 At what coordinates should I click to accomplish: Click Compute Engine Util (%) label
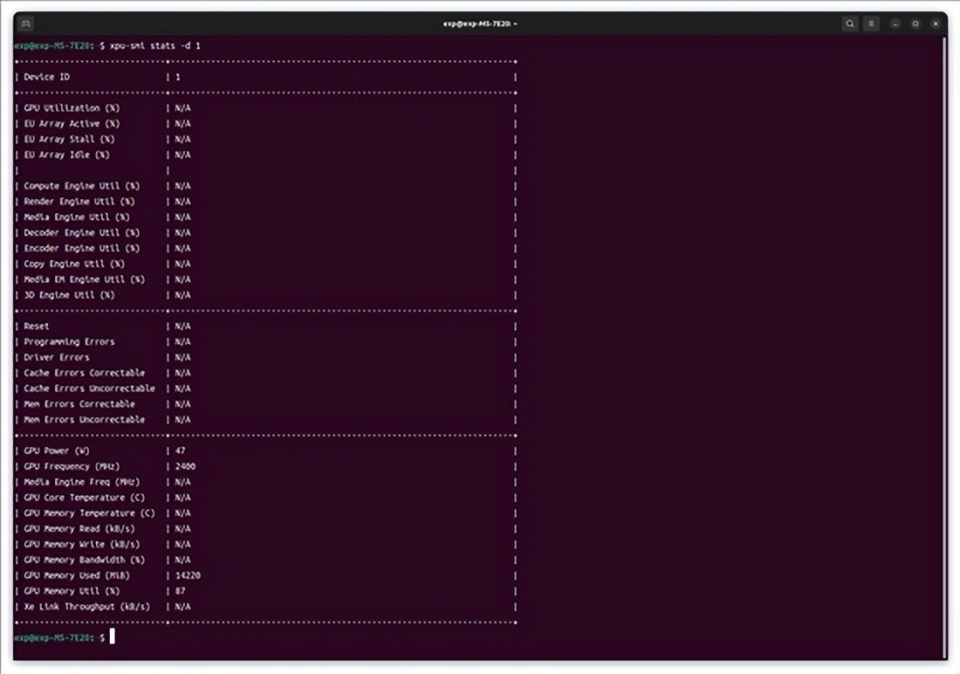(x=81, y=186)
